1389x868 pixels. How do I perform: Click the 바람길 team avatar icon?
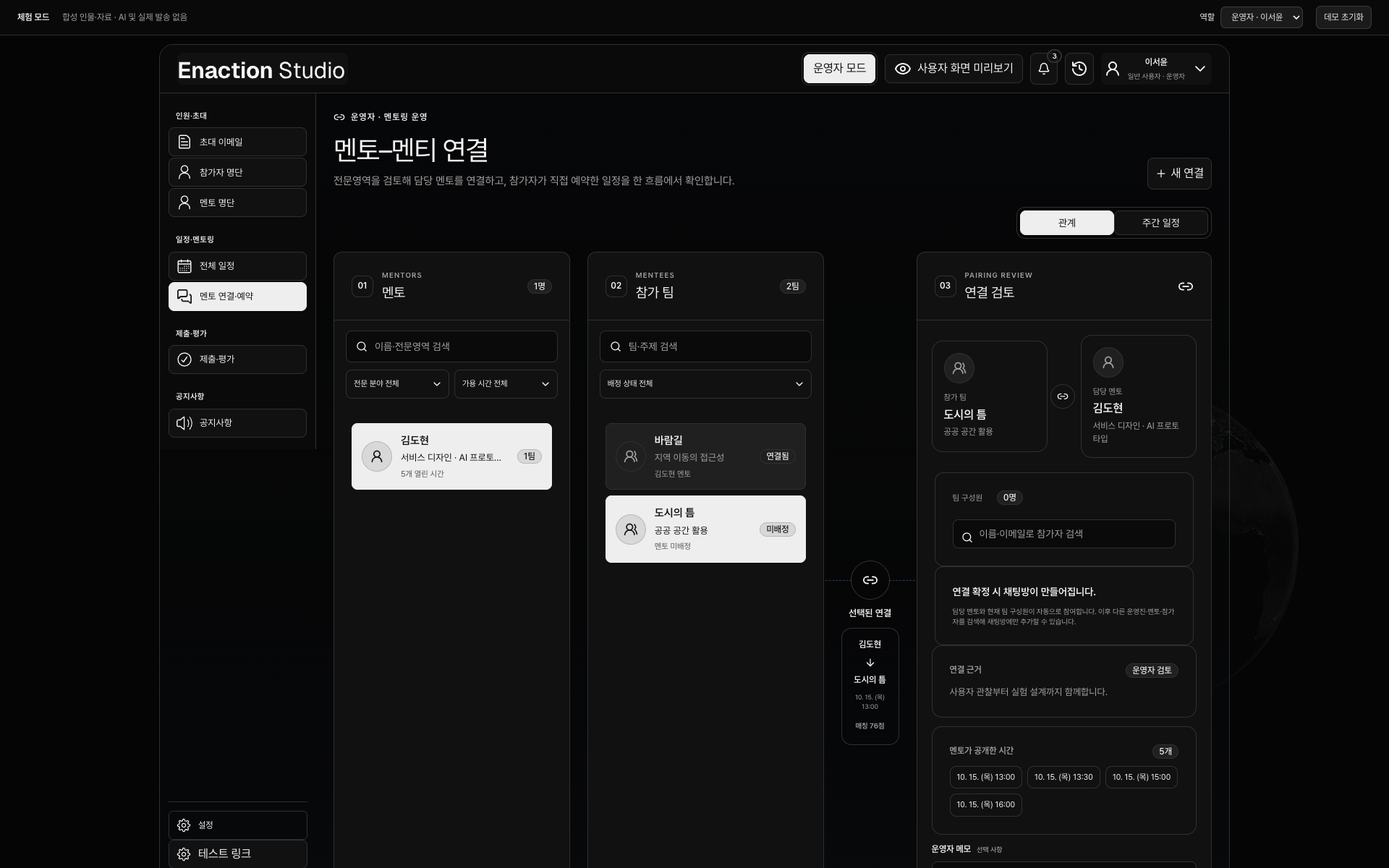coord(631,456)
